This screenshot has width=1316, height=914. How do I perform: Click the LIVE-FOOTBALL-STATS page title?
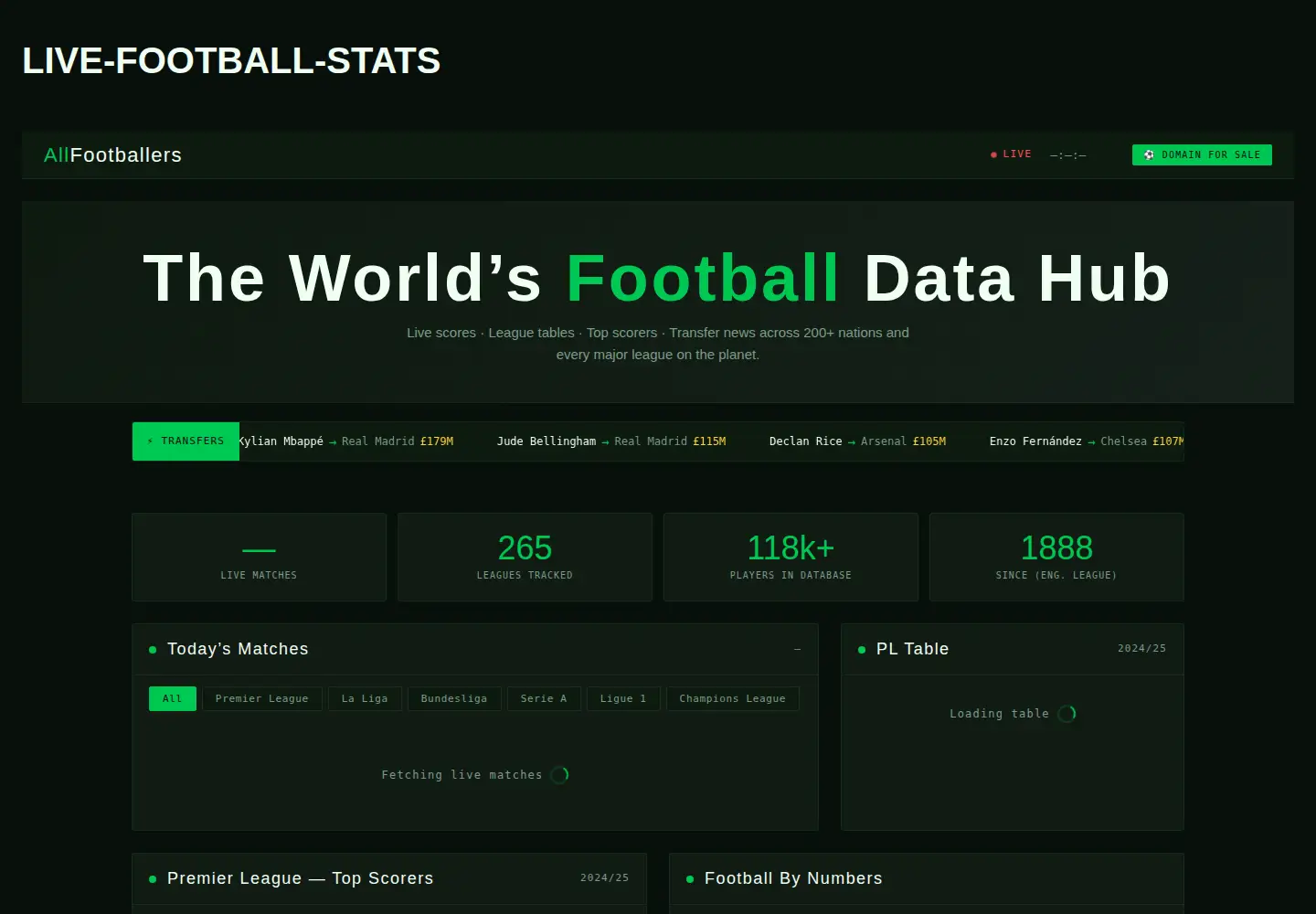231,61
